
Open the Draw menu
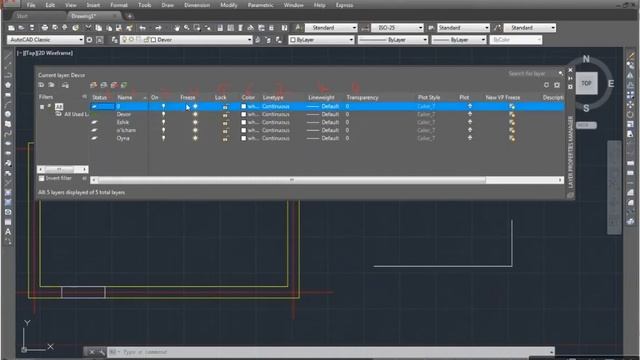[168, 5]
